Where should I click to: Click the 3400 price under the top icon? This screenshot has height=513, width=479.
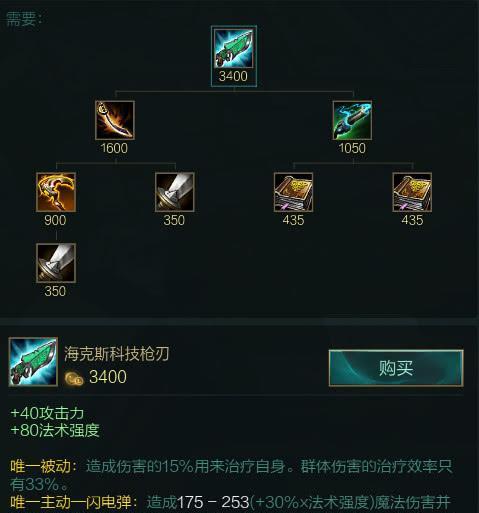pyautogui.click(x=233, y=76)
